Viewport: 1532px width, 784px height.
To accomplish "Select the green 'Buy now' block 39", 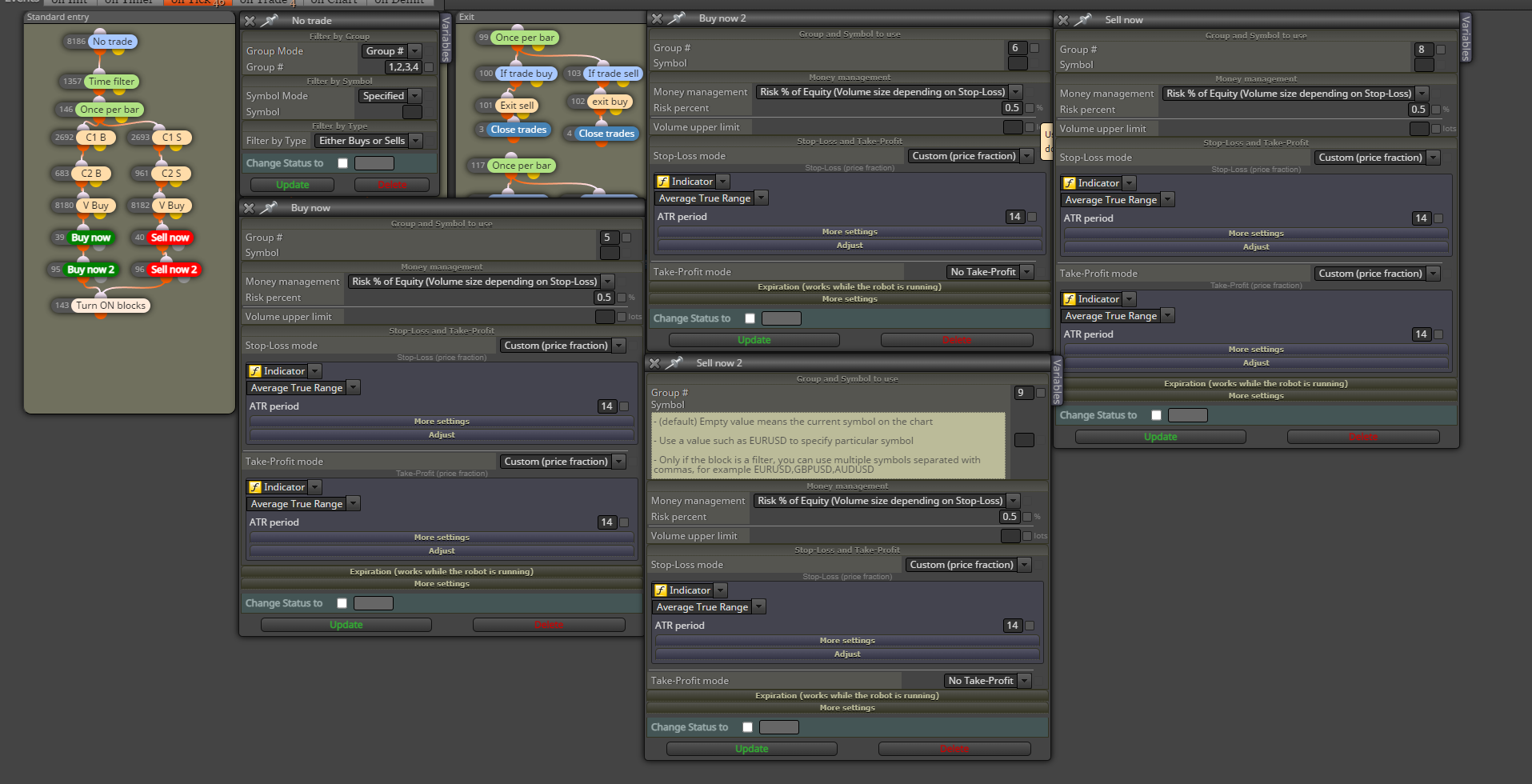I will (x=91, y=238).
